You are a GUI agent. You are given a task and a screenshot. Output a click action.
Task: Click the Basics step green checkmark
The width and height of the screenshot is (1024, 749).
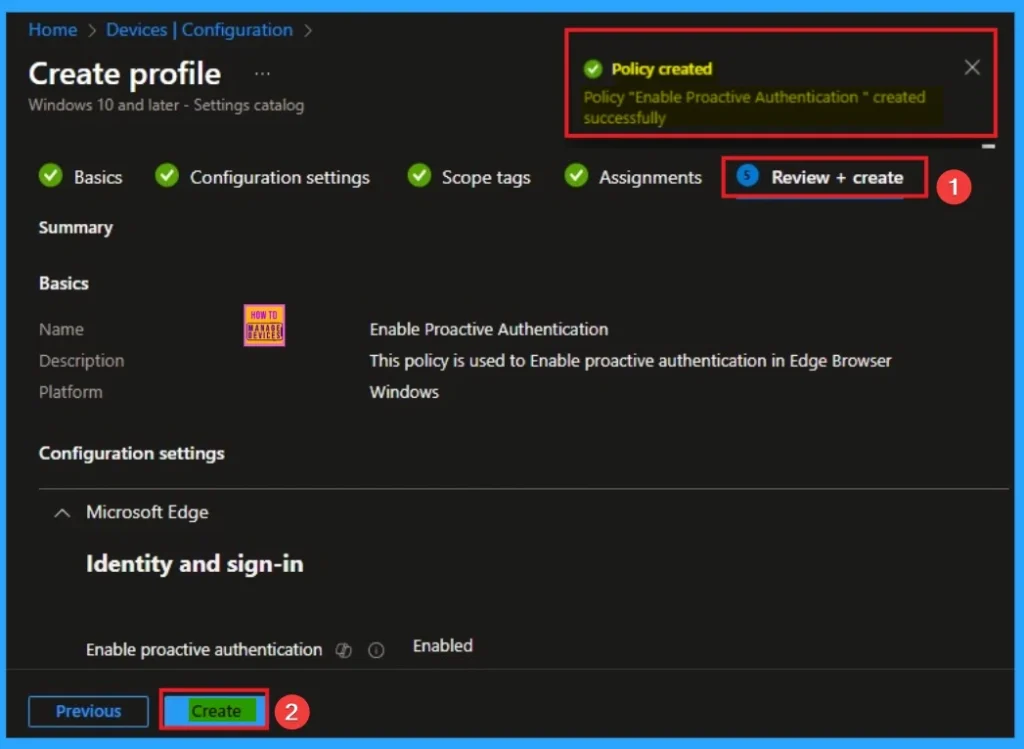(x=51, y=176)
